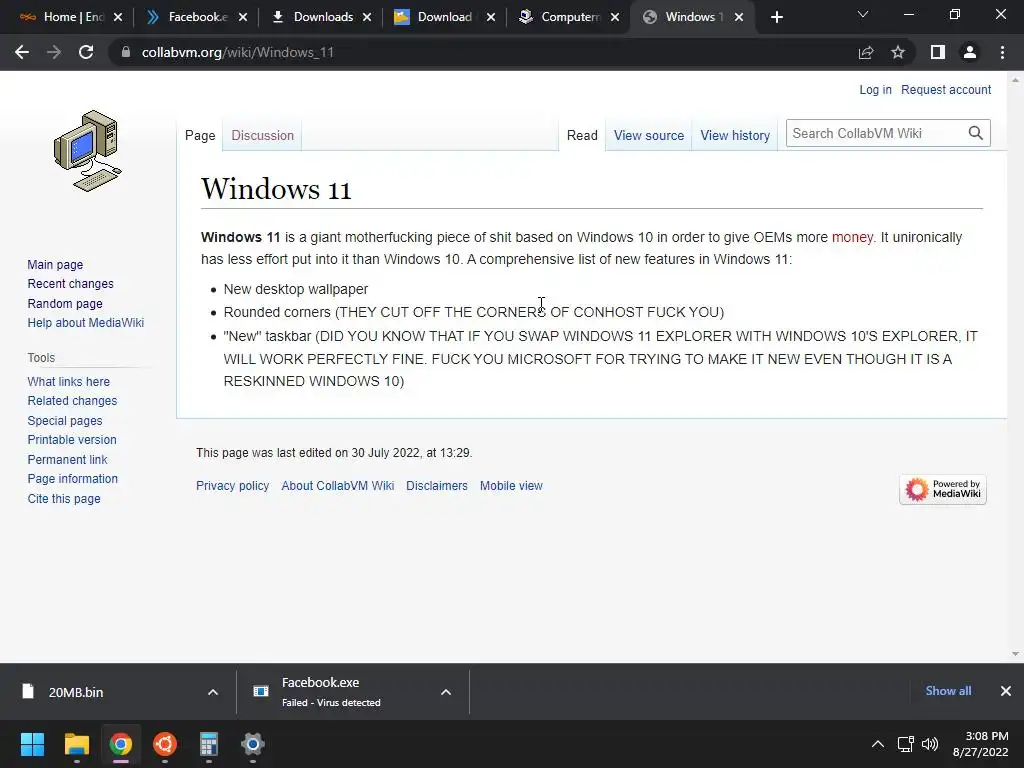Click the Powered by MediaWiki badge
The image size is (1024, 768).
[942, 489]
